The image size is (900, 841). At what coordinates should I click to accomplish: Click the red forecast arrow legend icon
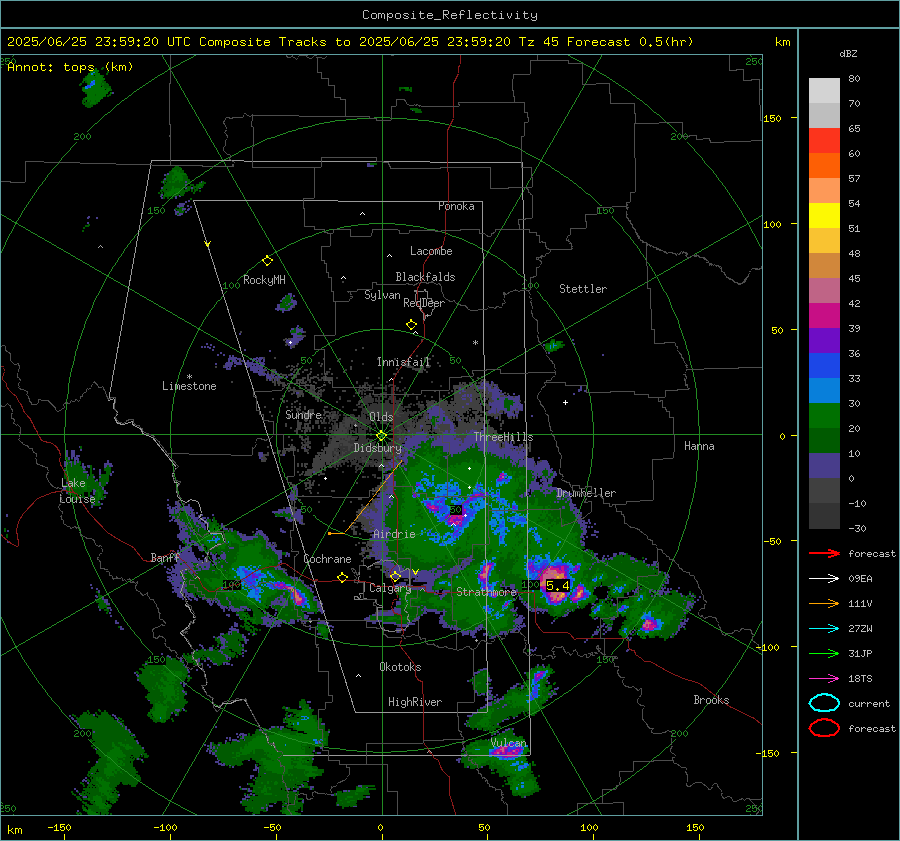coord(824,553)
